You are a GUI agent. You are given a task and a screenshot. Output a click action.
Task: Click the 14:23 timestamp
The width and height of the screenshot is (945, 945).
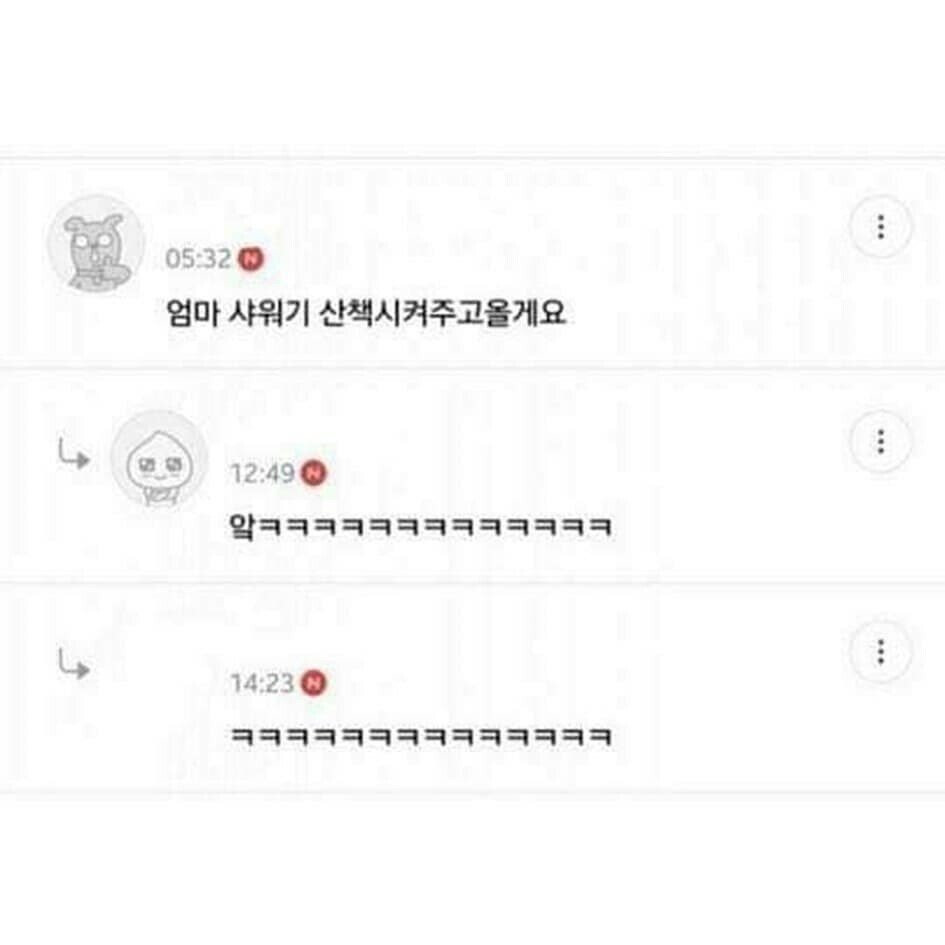pyautogui.click(x=262, y=683)
